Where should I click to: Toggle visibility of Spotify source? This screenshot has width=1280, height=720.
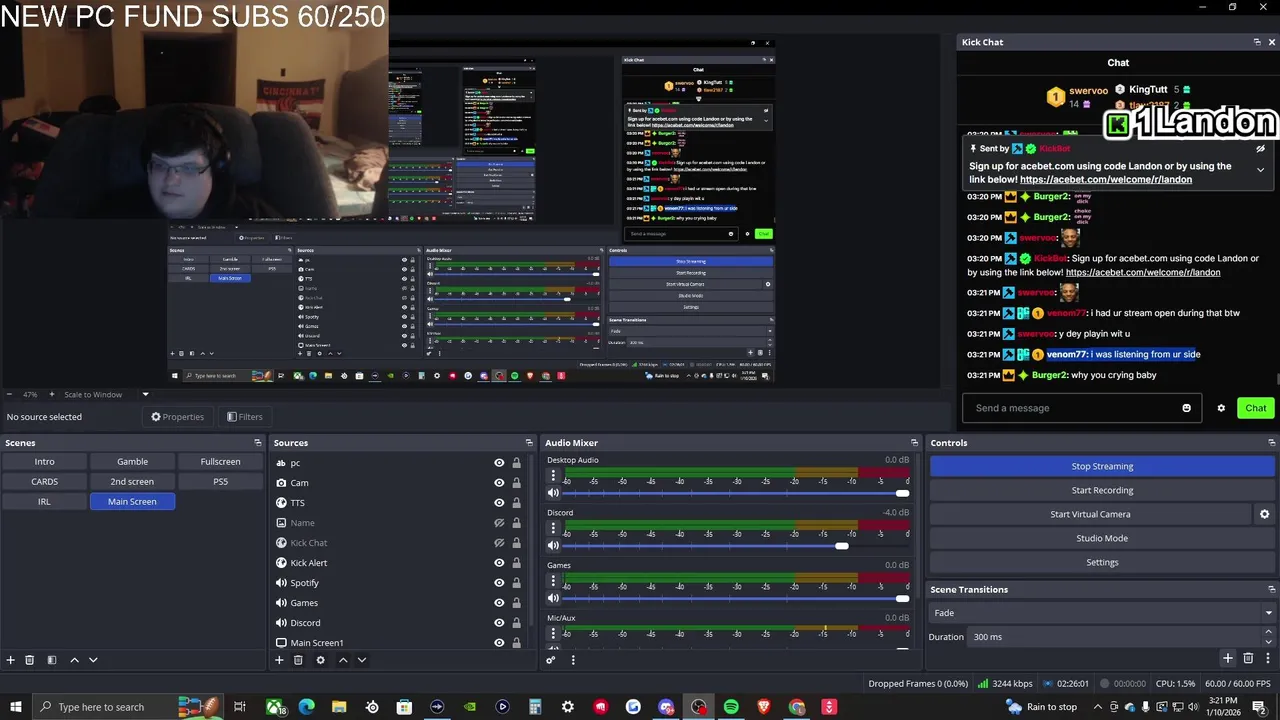click(x=499, y=583)
